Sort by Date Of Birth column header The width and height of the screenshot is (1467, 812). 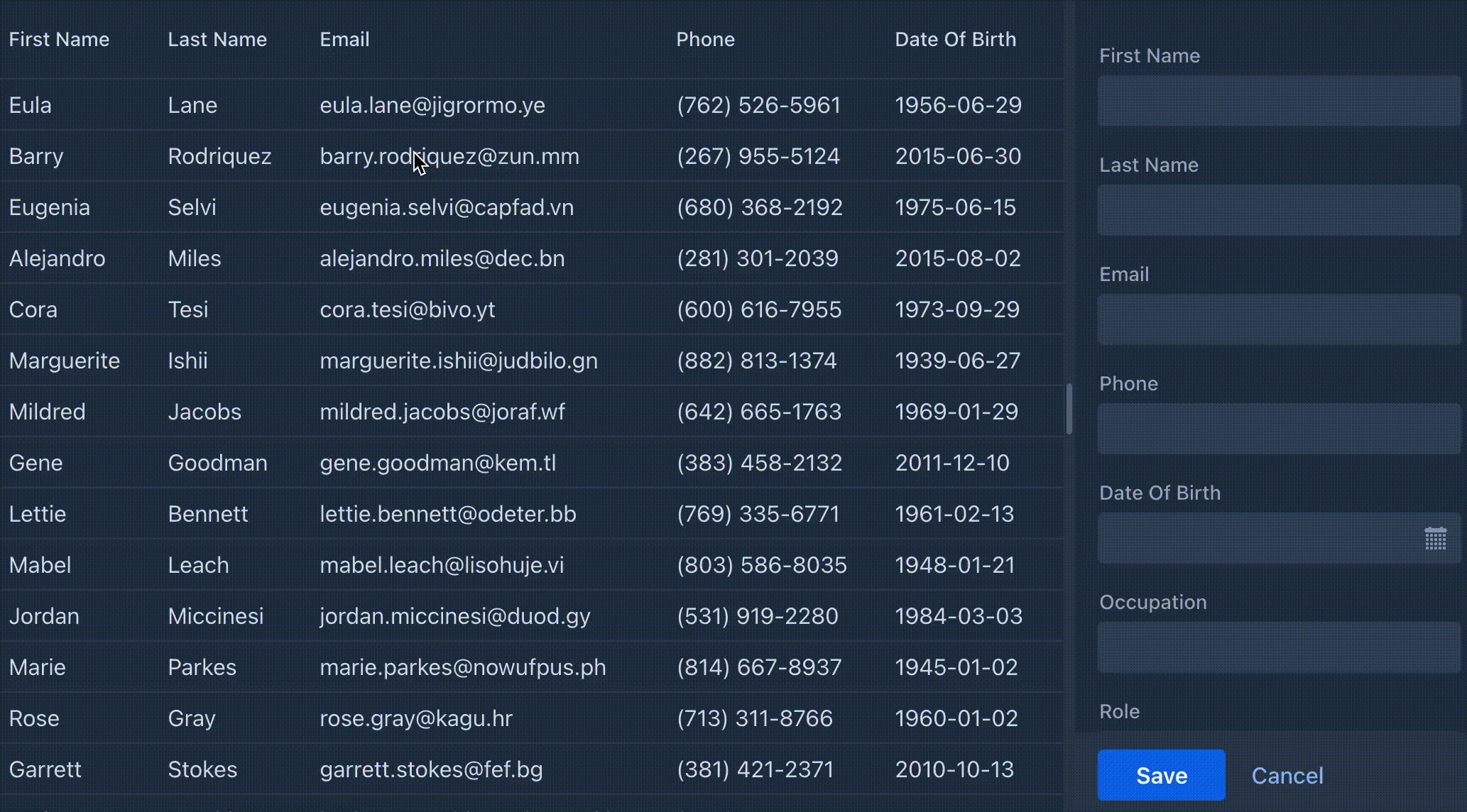[x=955, y=40]
